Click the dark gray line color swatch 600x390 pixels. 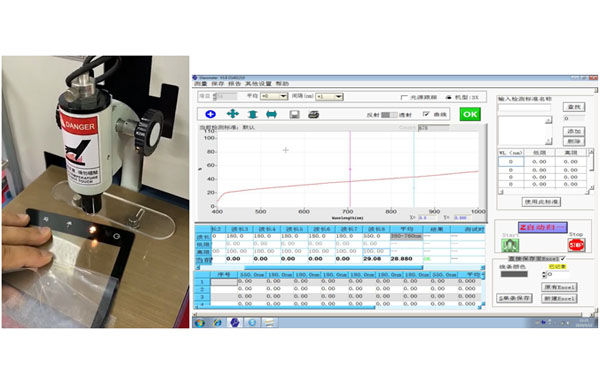514,274
